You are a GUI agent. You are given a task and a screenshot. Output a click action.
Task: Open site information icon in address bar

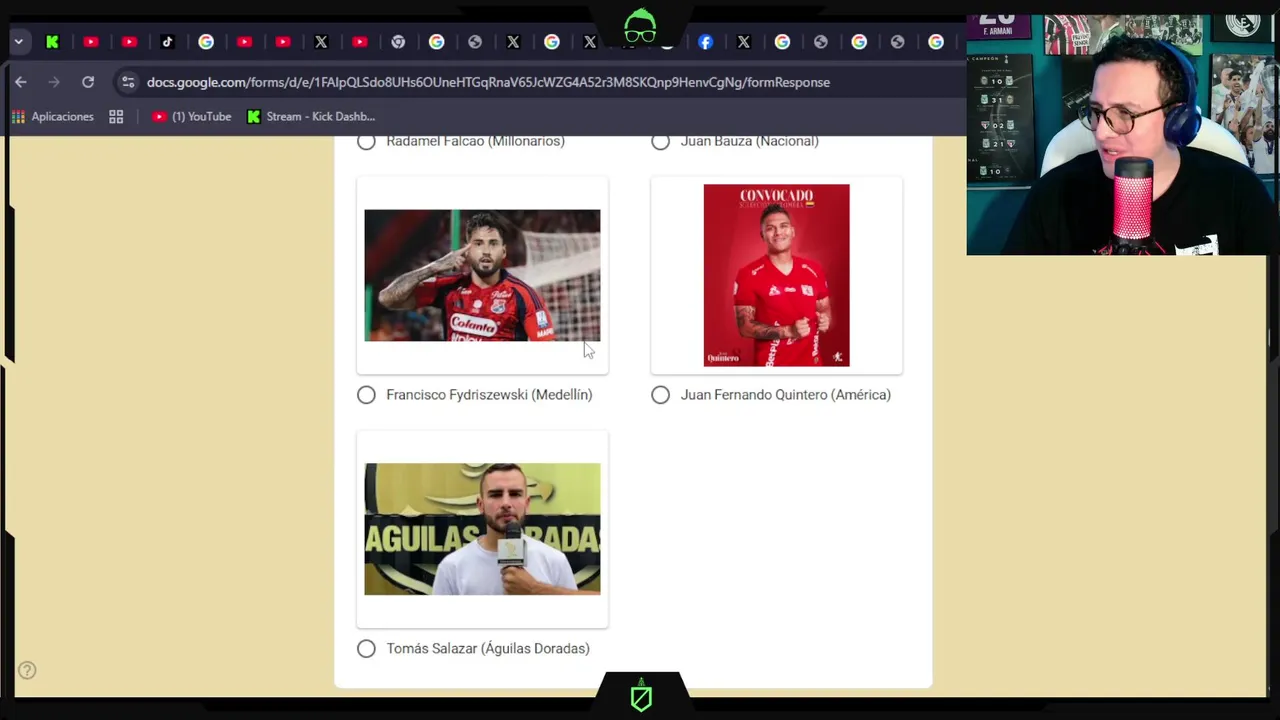tap(127, 82)
